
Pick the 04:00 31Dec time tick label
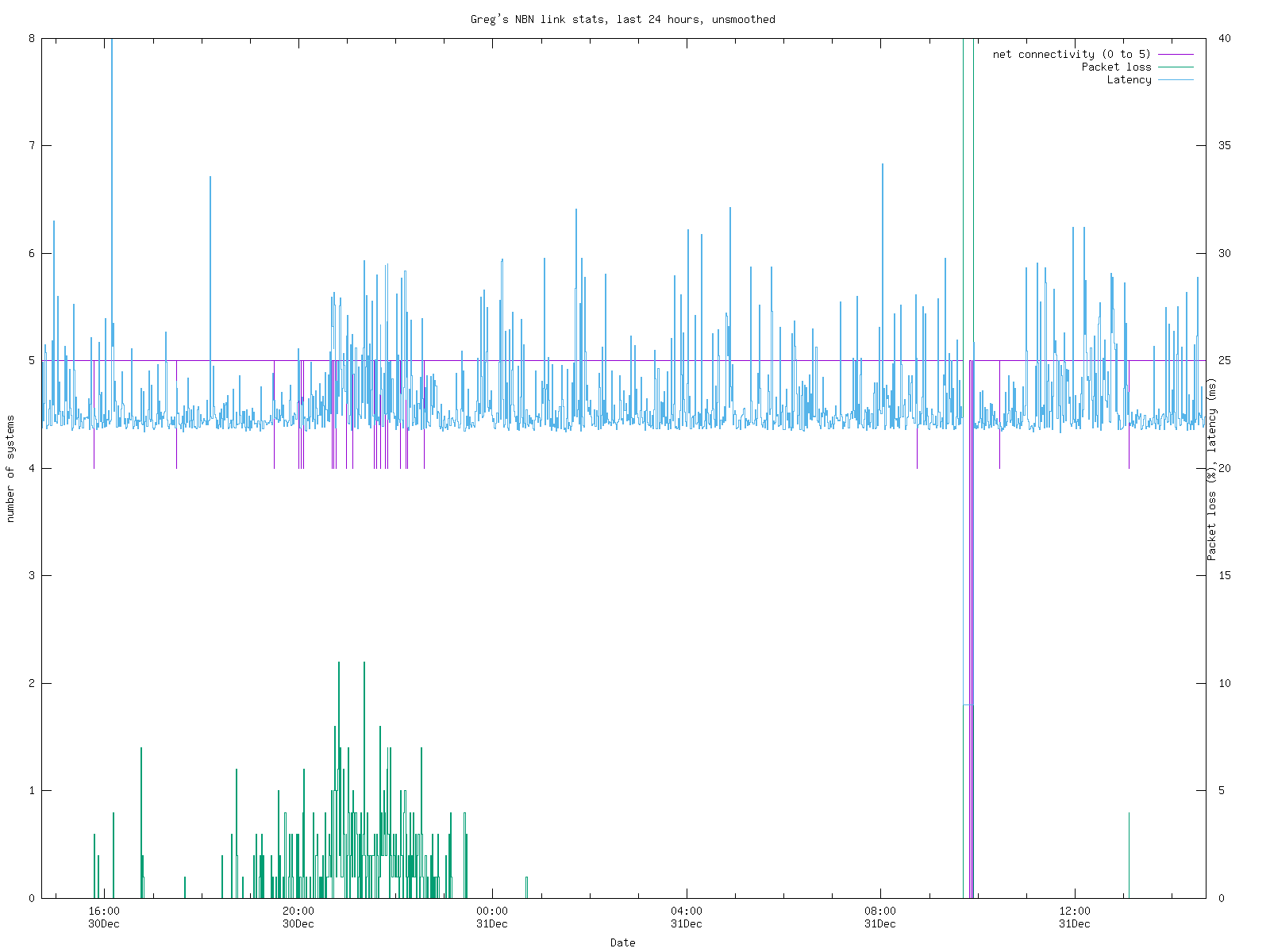click(687, 917)
